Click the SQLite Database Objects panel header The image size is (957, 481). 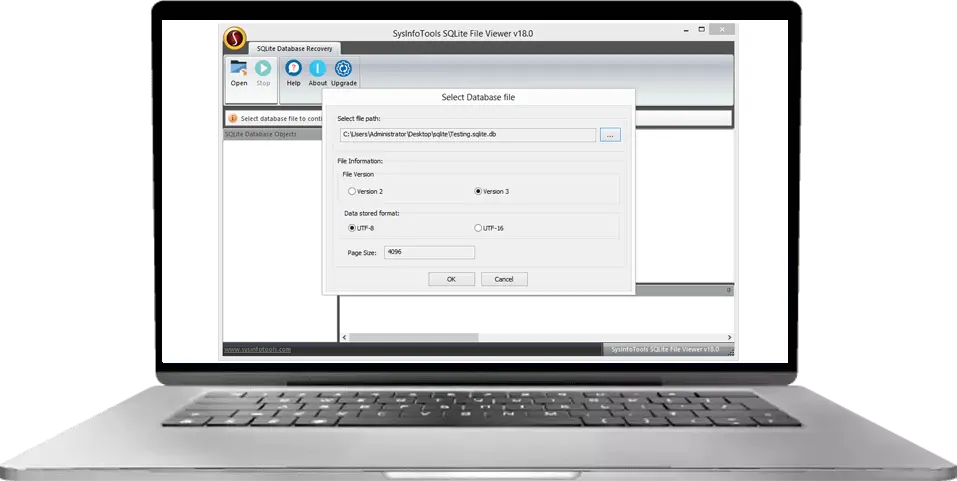[x=273, y=134]
